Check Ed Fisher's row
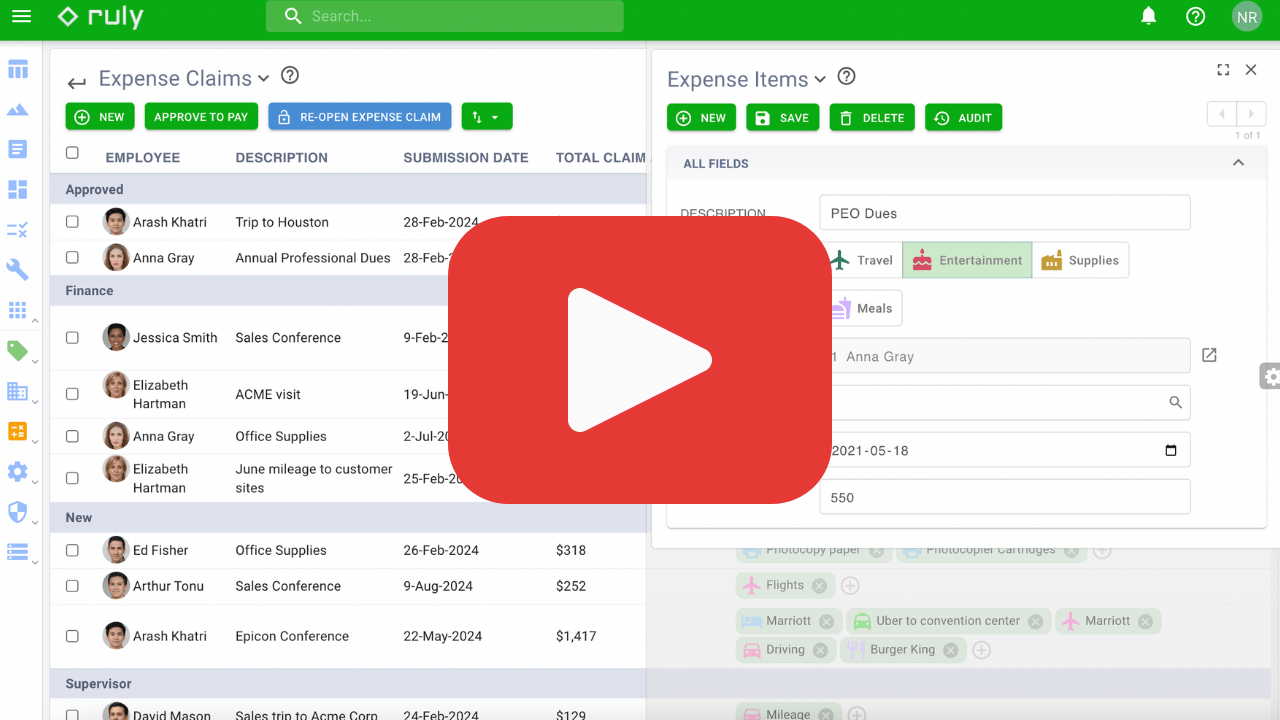Viewport: 1280px width, 720px height. [72, 550]
